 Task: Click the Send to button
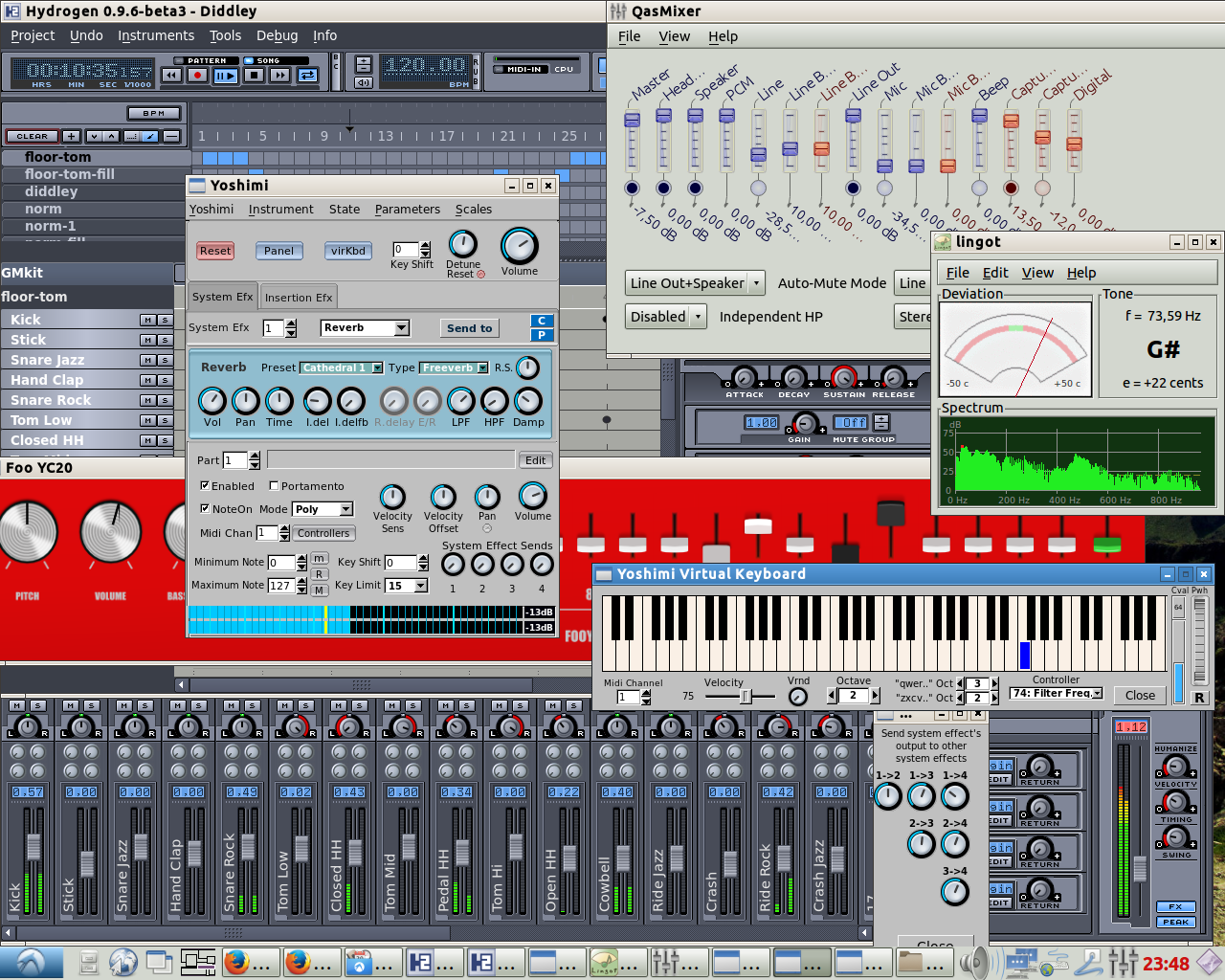(x=469, y=328)
